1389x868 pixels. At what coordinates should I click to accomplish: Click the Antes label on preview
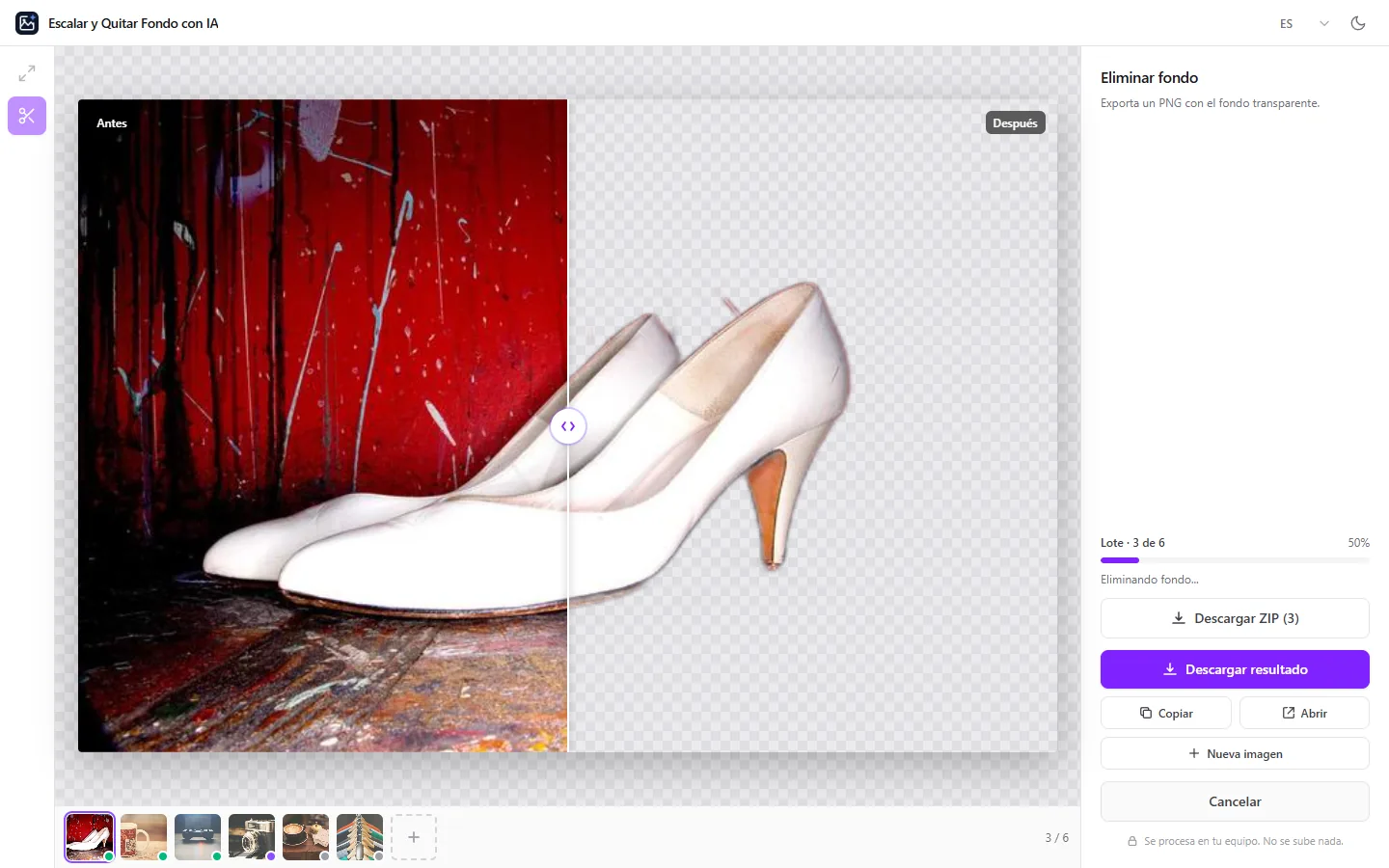[112, 123]
